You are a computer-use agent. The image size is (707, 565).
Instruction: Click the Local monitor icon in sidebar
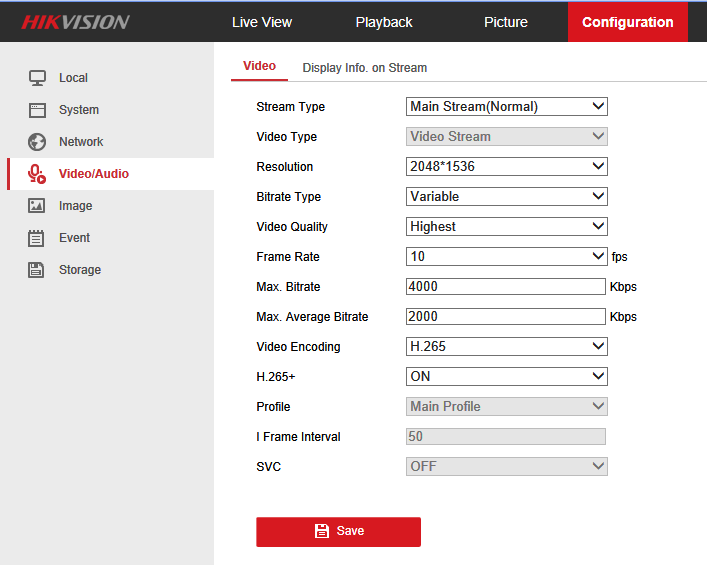tap(37, 78)
